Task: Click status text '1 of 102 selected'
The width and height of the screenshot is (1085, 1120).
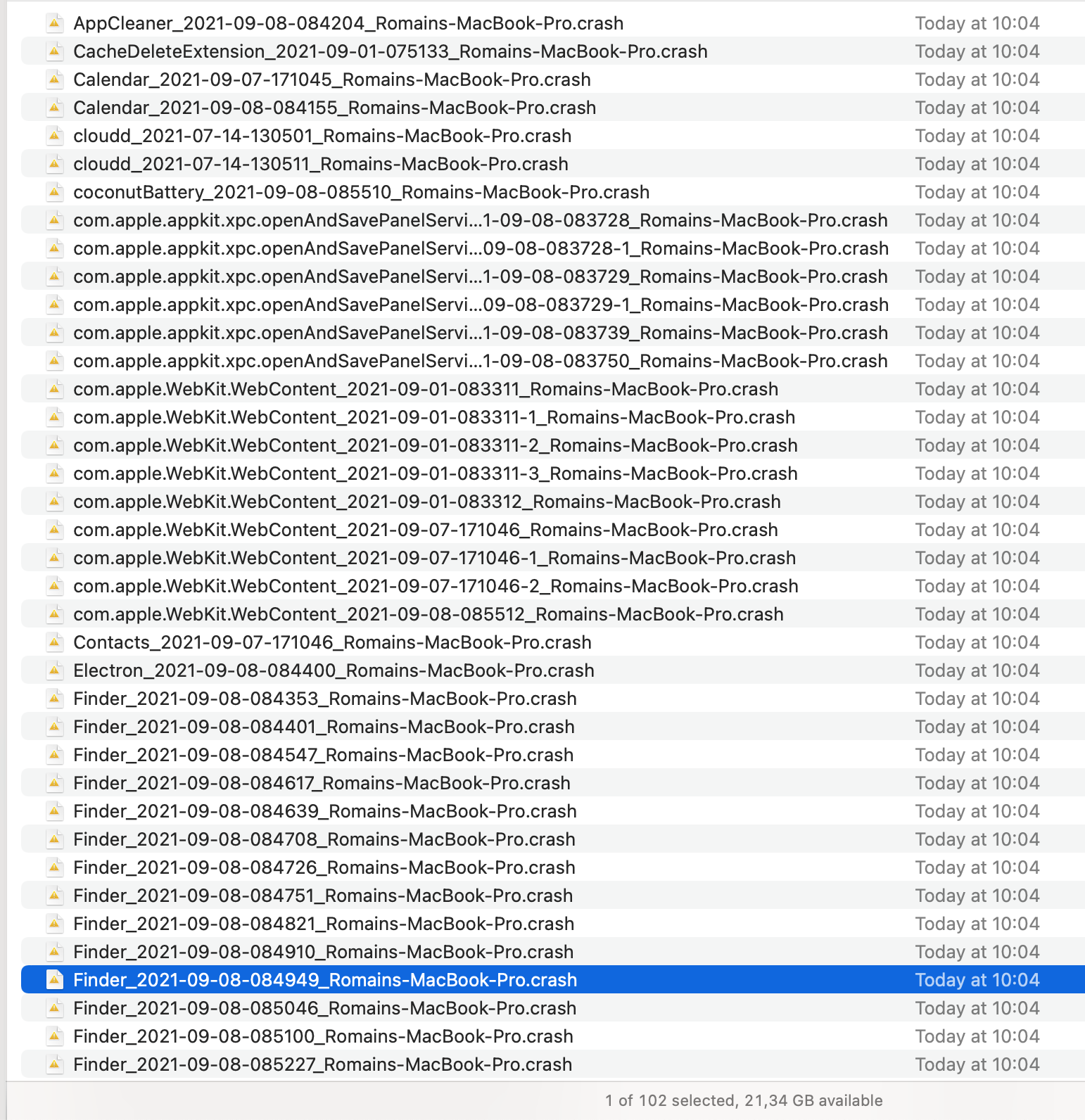Action: (x=670, y=1100)
